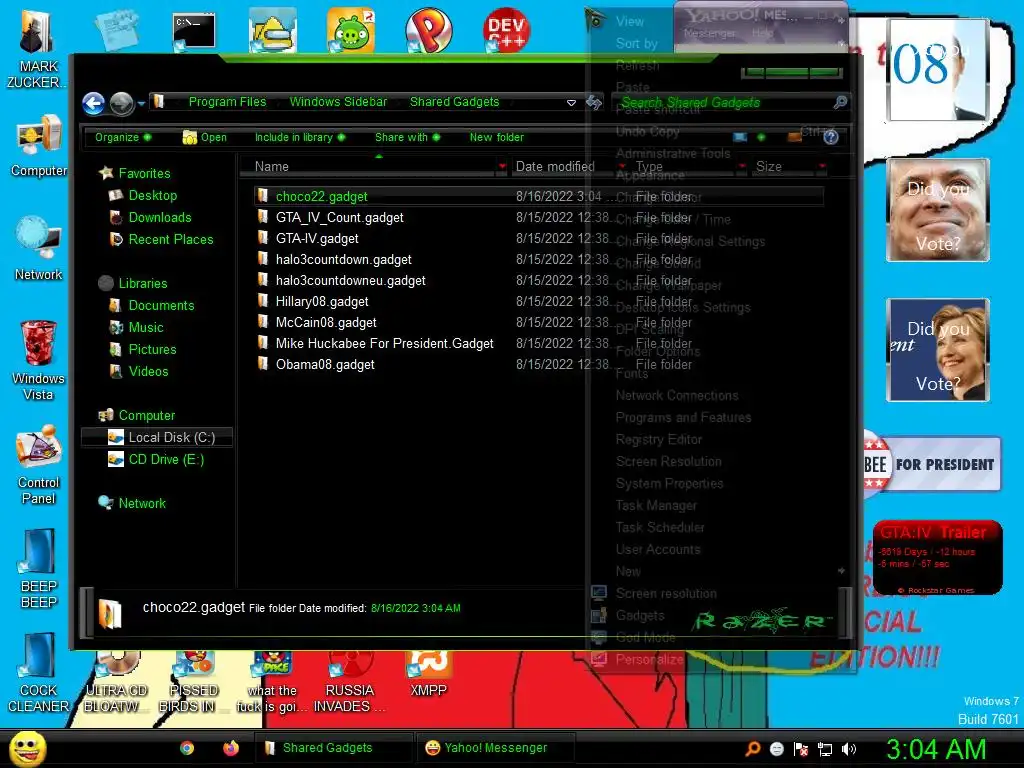Screen dimensions: 1024x768
Task: Open the RUSSIA INVADES desktop shortcut
Action: [349, 682]
